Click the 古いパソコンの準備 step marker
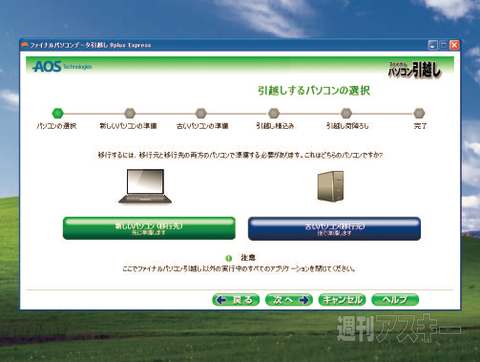The image size is (480, 362). 201,113
